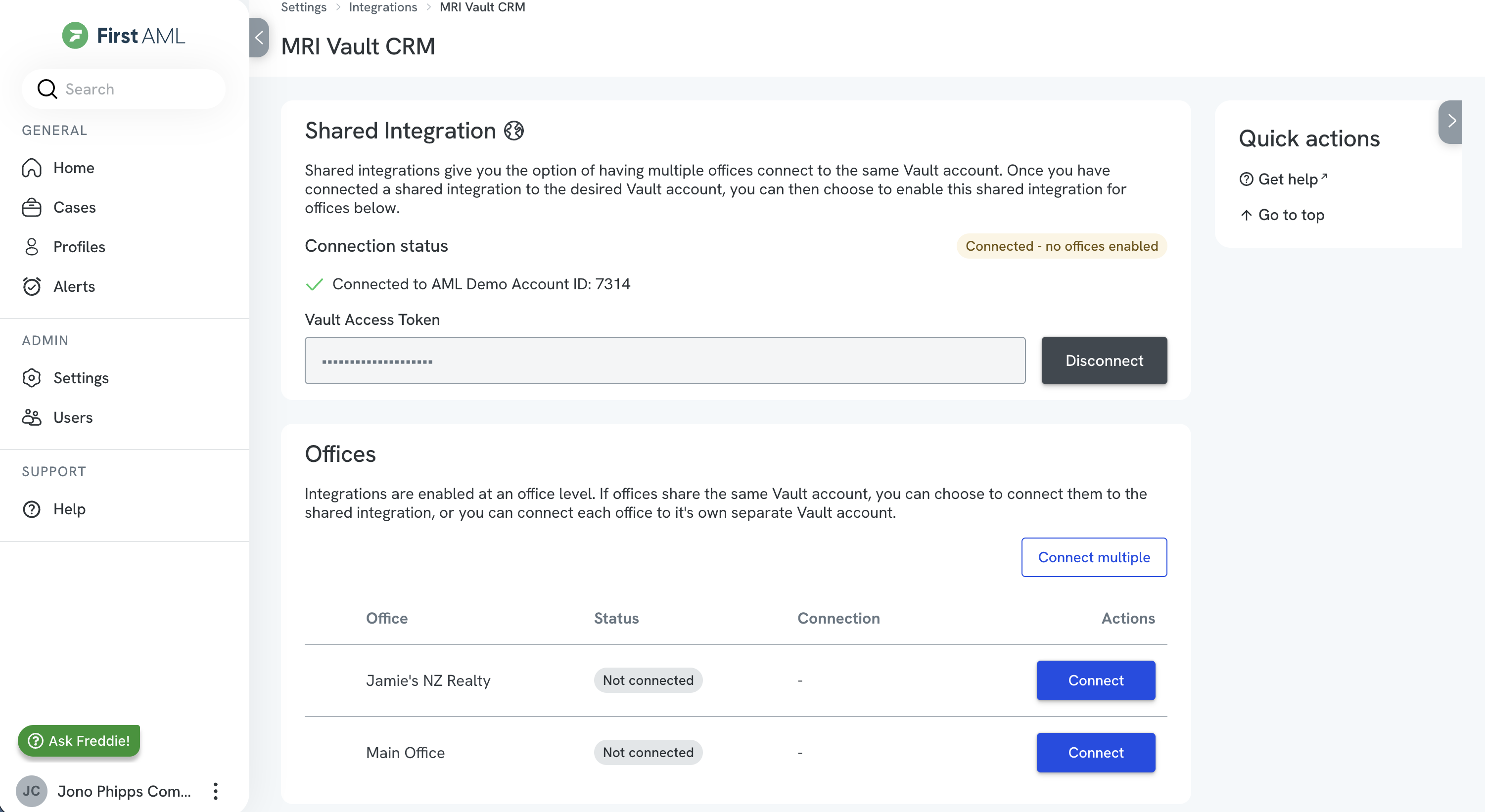Screen dimensions: 1485x812
Task: Open the Cases briefcase item
Action: coord(74,208)
